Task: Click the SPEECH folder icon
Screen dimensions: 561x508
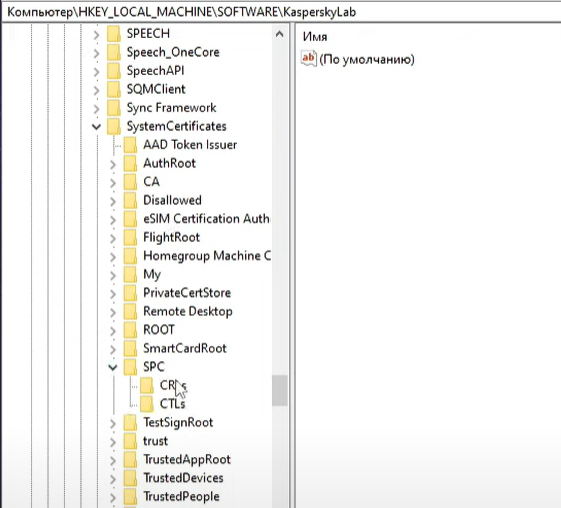Action: [x=114, y=34]
